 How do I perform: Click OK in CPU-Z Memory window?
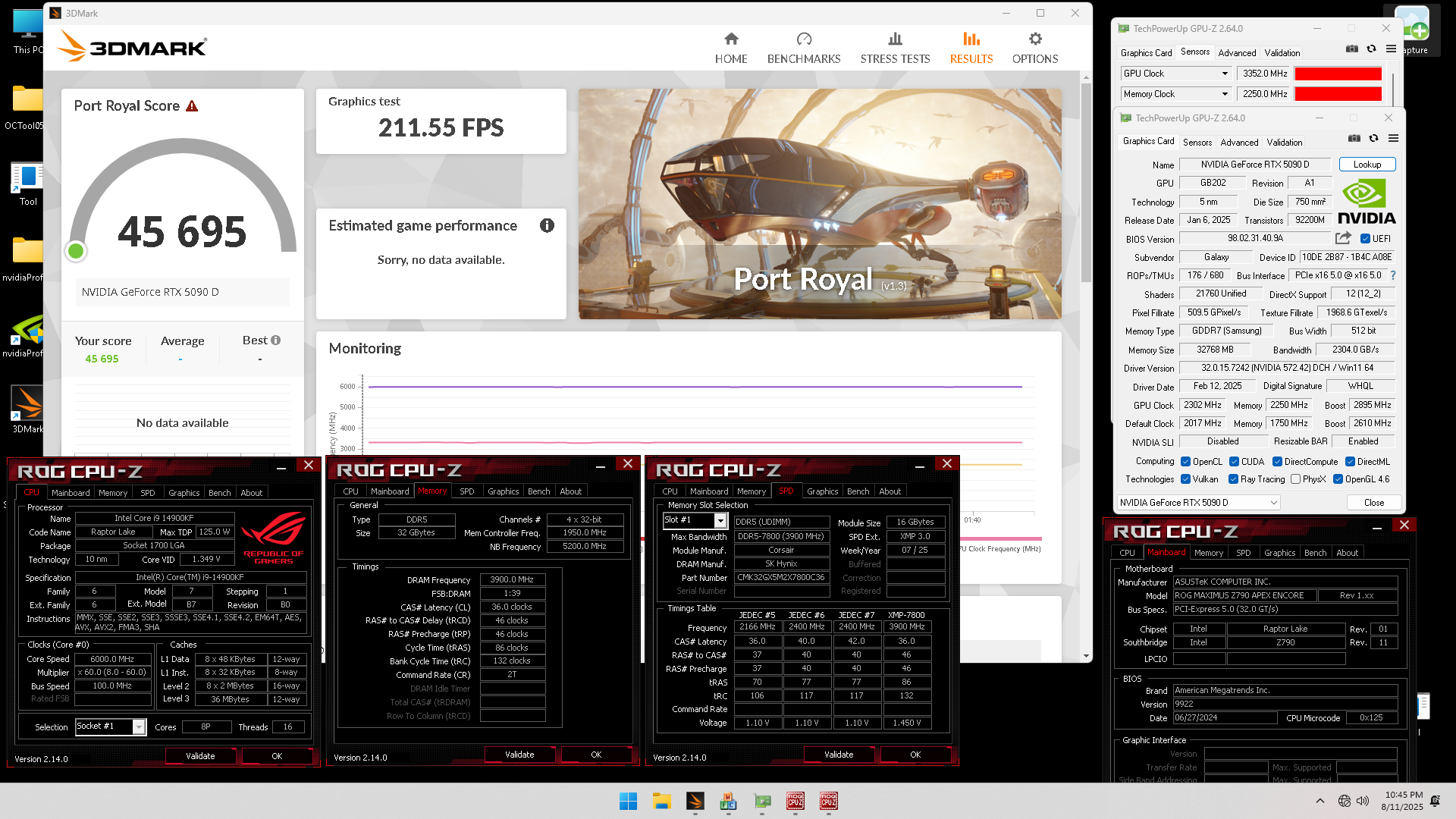(596, 755)
